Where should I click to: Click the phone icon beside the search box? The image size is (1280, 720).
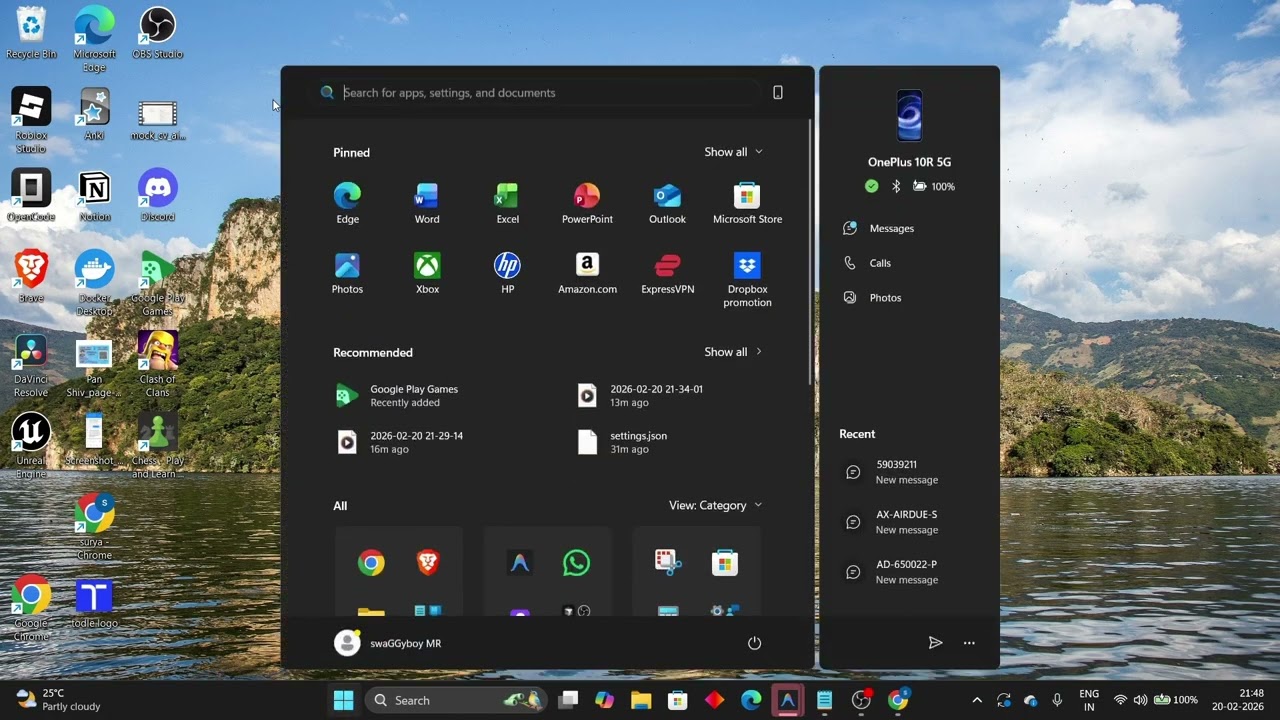tap(778, 92)
